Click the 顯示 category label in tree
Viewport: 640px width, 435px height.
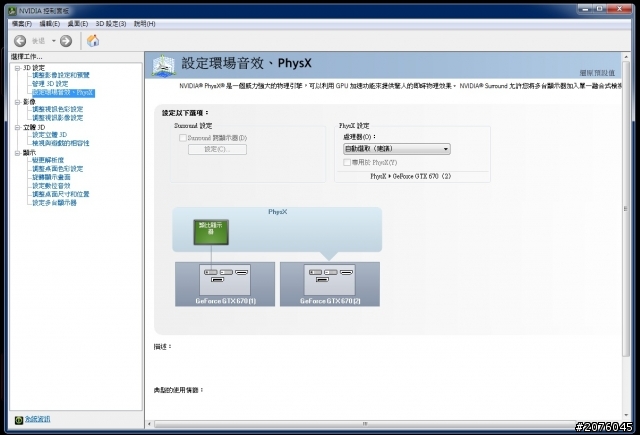[x=29, y=153]
